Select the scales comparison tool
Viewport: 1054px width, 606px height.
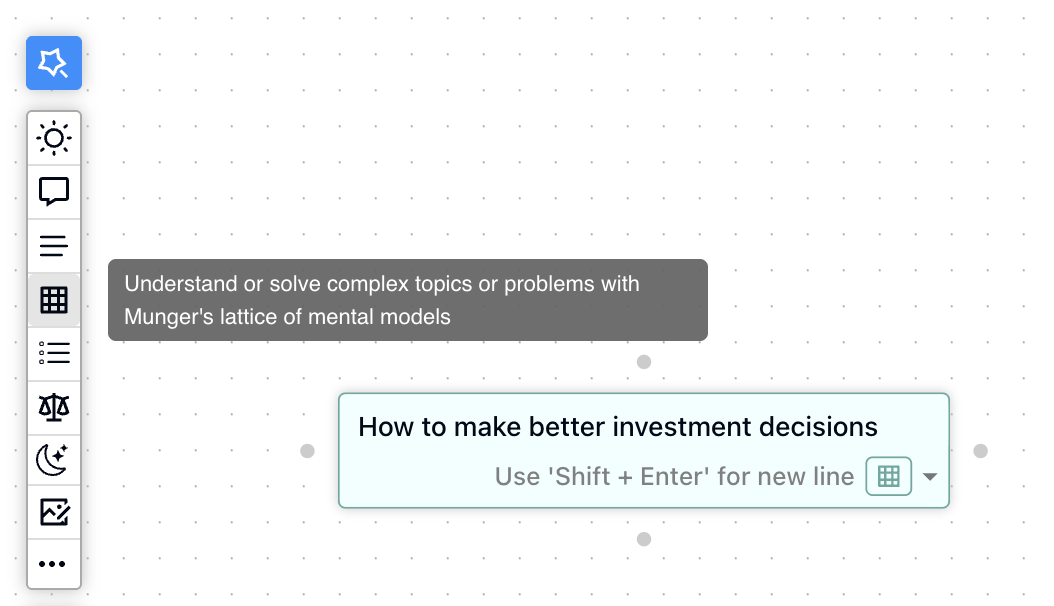[x=53, y=407]
